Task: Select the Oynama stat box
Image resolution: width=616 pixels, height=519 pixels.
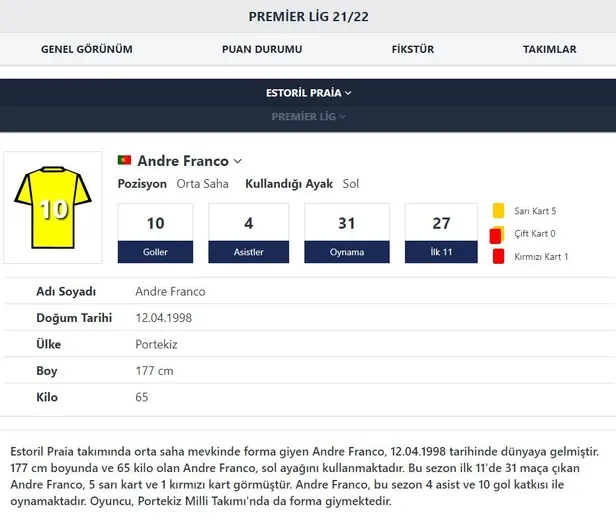Action: click(x=346, y=233)
